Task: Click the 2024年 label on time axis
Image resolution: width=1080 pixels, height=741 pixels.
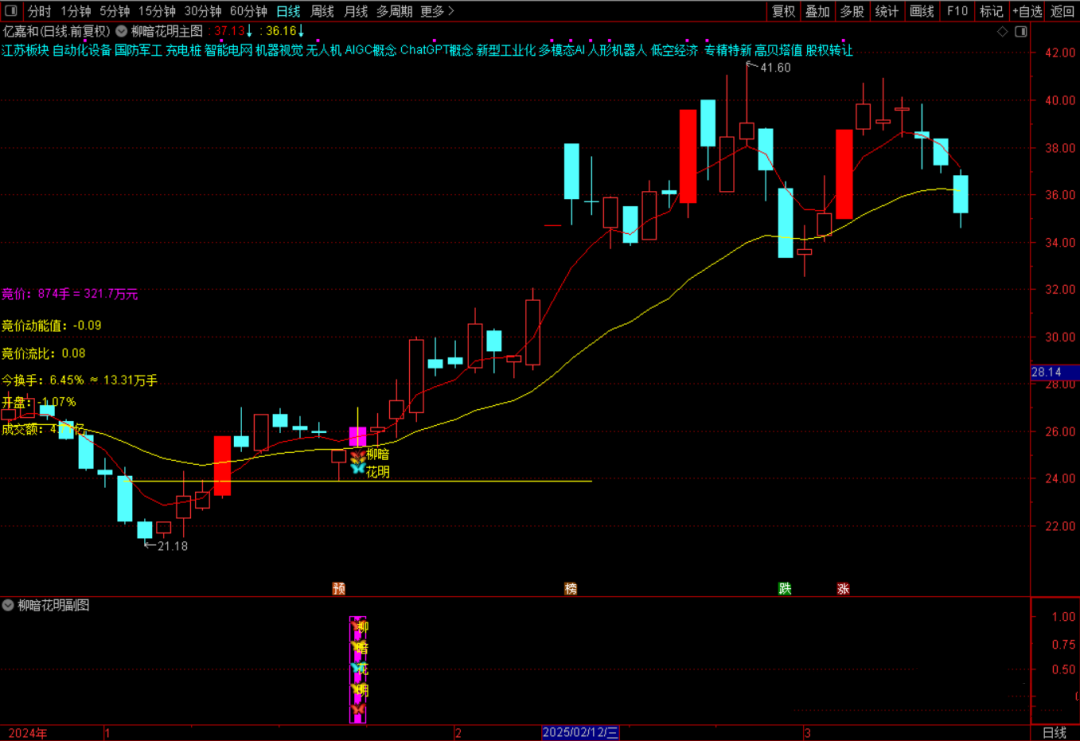Action: point(28,733)
